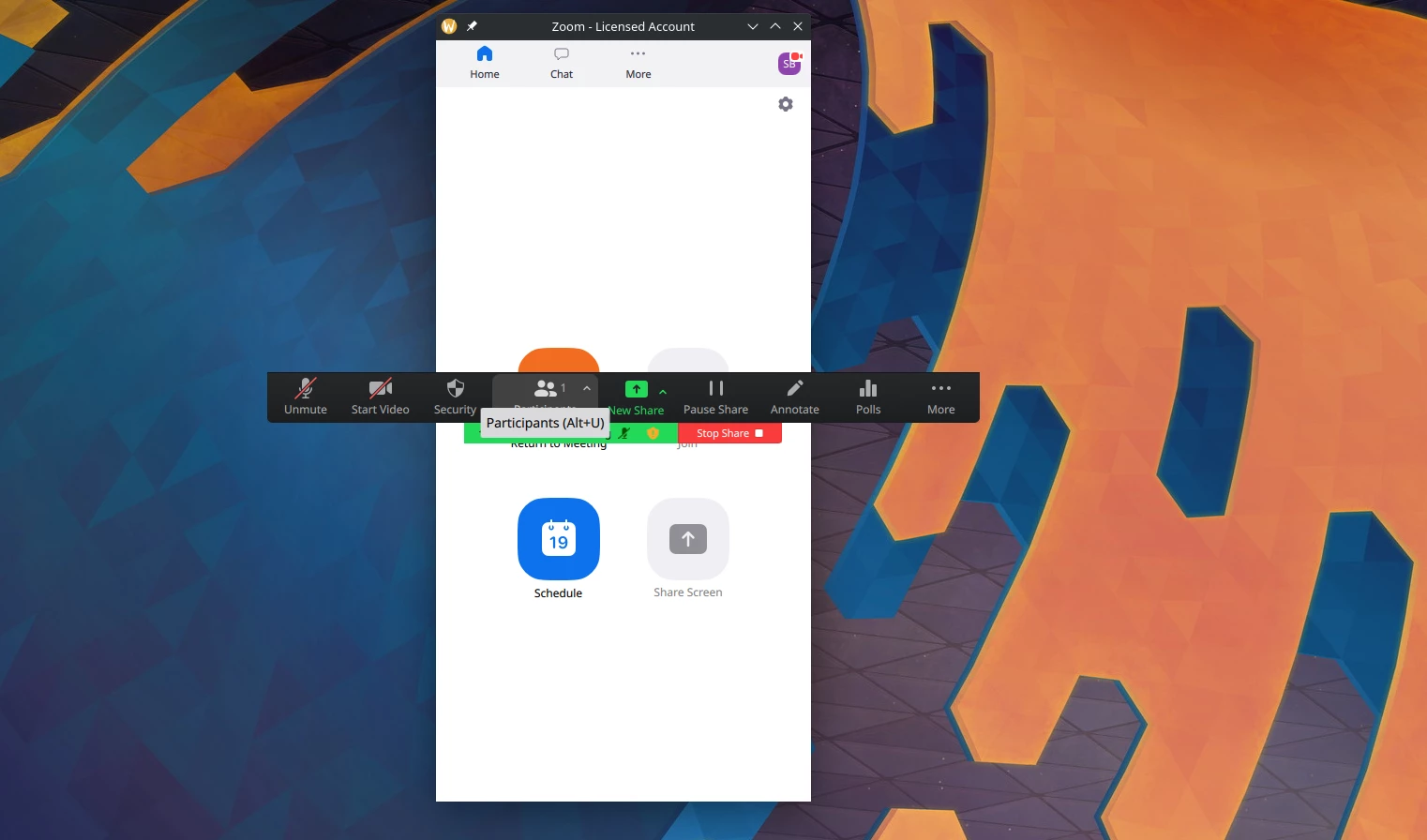
Task: Open the title bar dropdown chevron
Action: (x=753, y=26)
